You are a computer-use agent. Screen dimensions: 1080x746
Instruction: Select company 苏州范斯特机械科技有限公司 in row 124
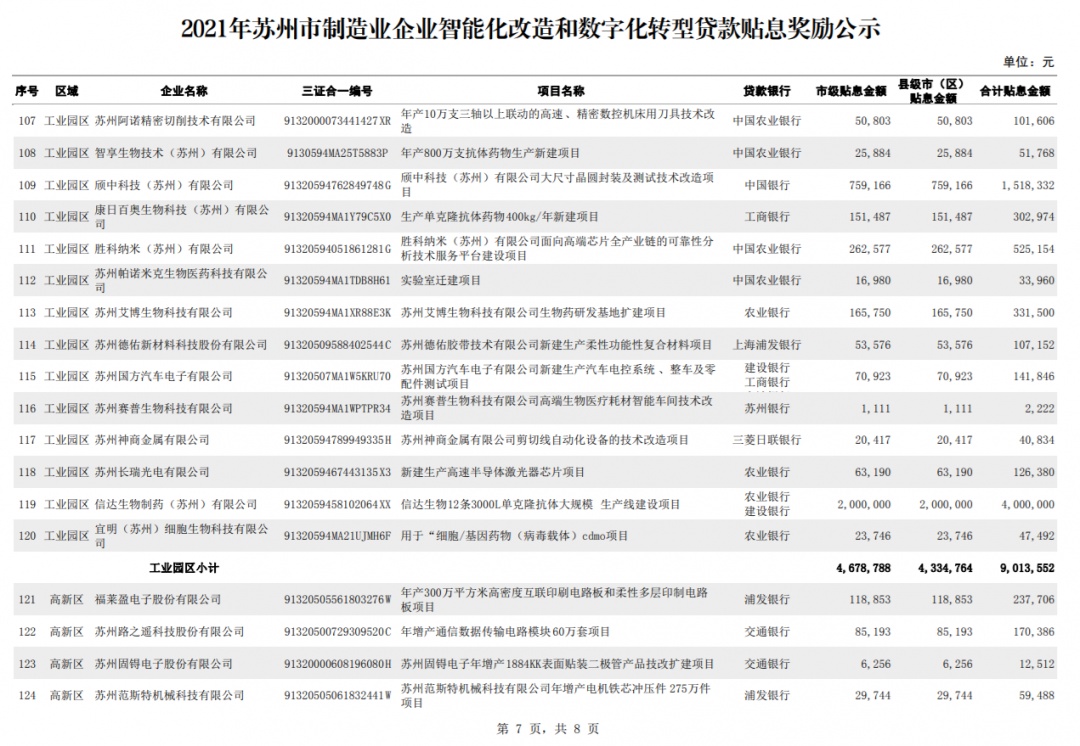tap(169, 696)
